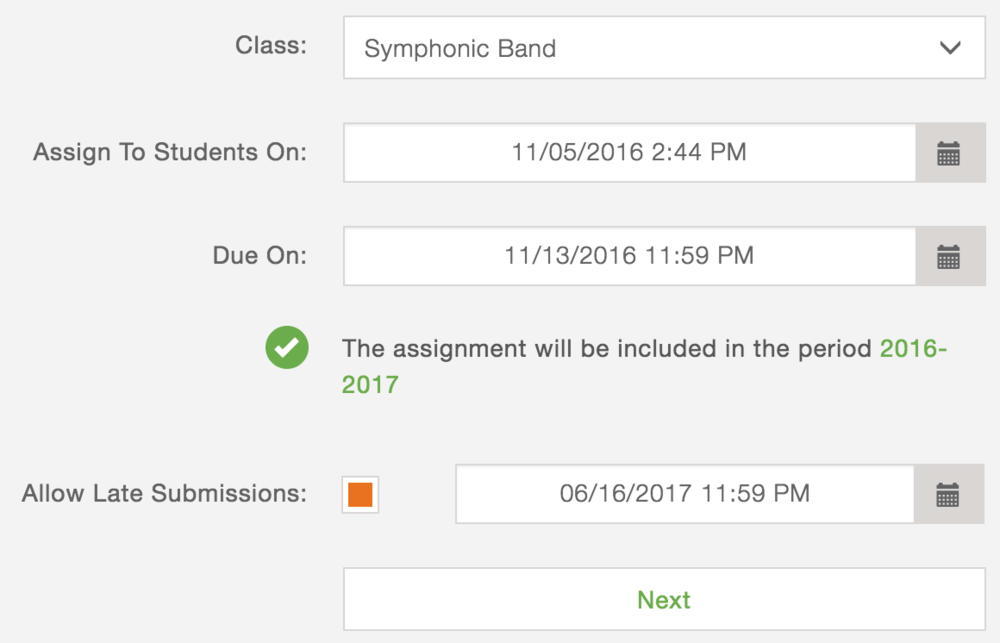Open the Due On calendar picker
The height and width of the screenshot is (643, 1000).
coord(950,256)
